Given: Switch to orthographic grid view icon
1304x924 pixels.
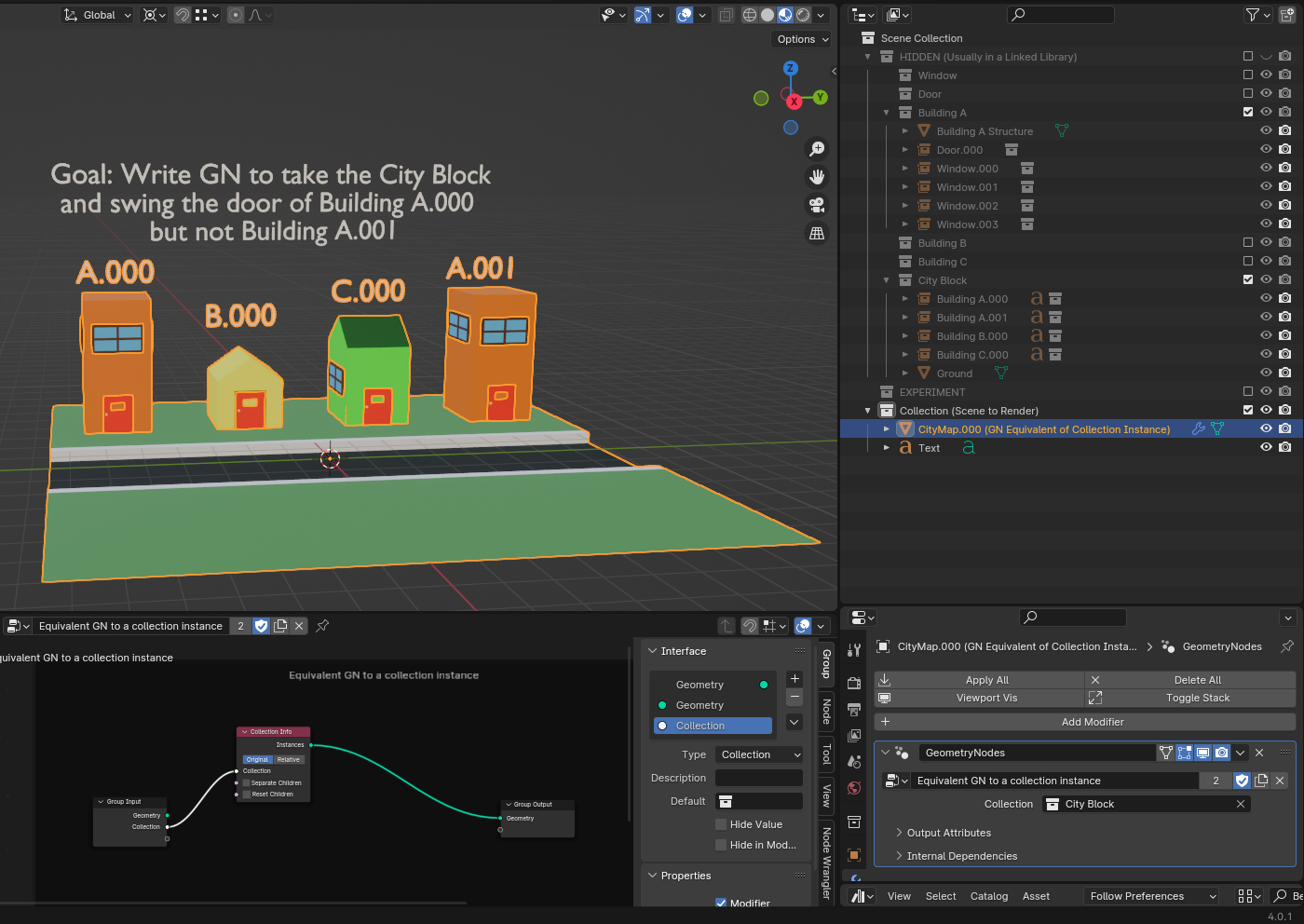Looking at the screenshot, I should [x=817, y=233].
